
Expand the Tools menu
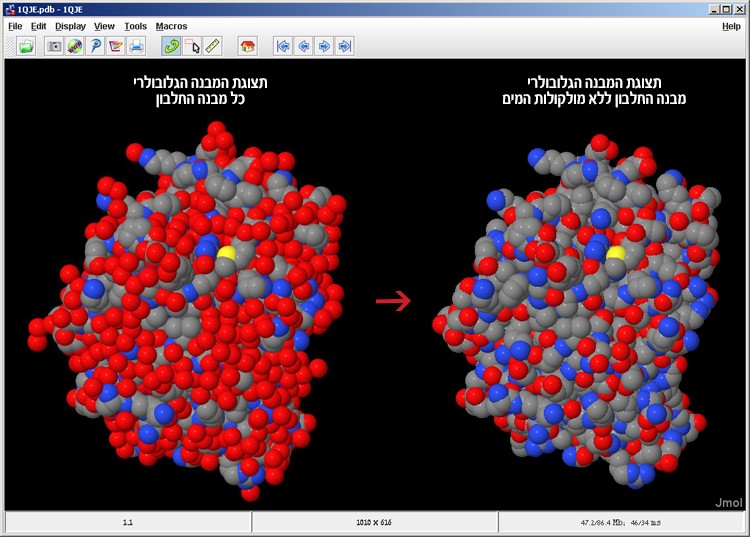pos(135,26)
